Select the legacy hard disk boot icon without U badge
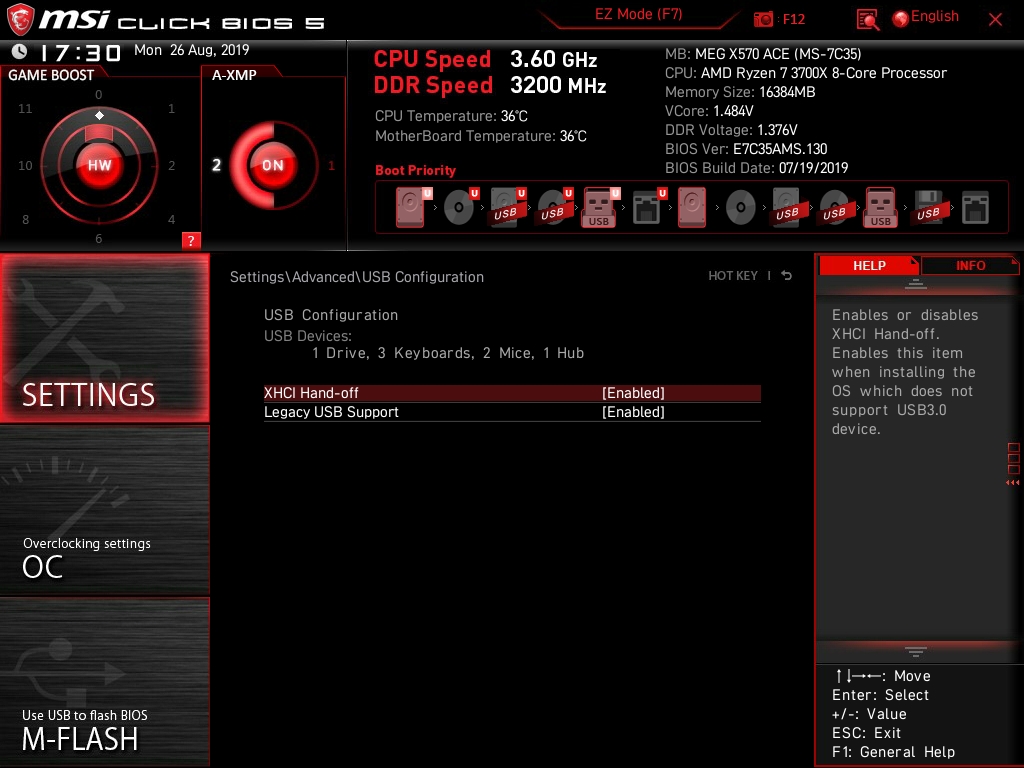The height and width of the screenshot is (768, 1024). point(692,207)
